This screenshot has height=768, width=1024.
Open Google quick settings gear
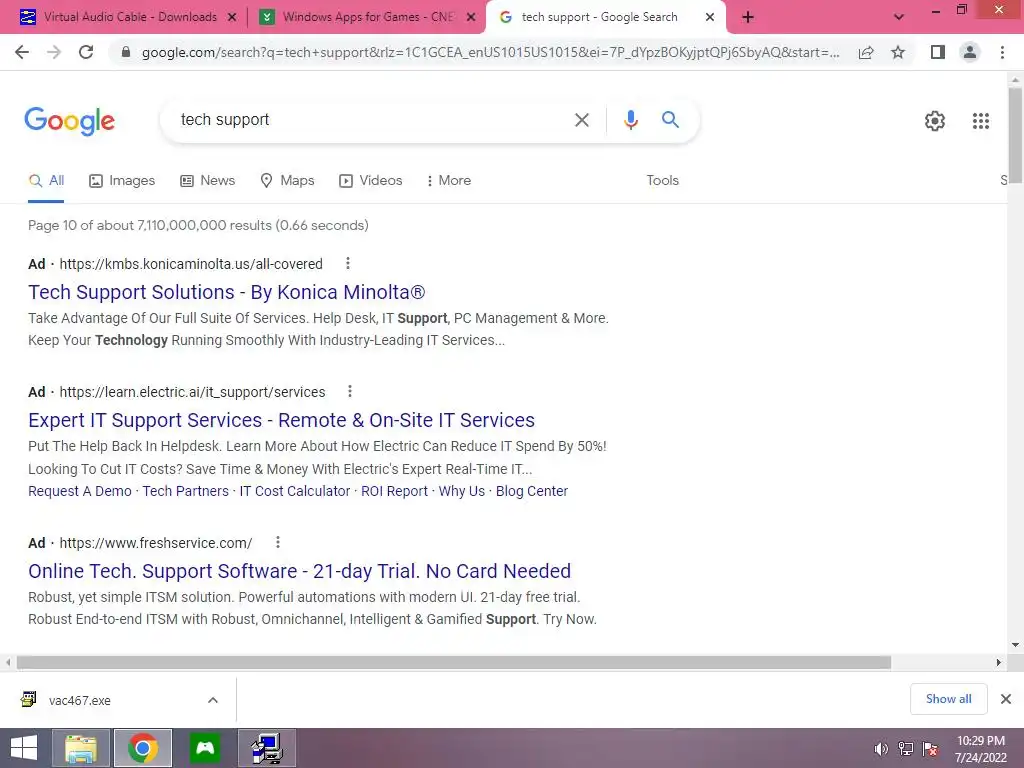click(935, 121)
